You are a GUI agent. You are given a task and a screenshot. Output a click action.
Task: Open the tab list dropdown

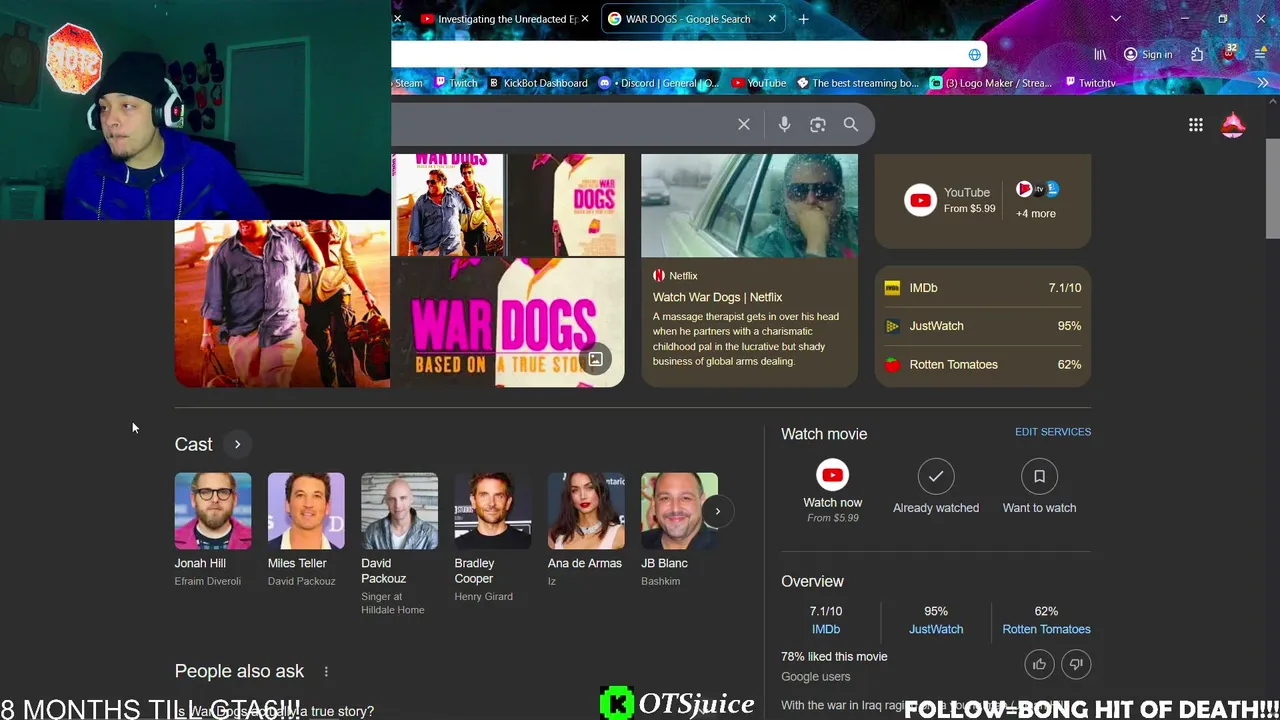click(x=1115, y=19)
